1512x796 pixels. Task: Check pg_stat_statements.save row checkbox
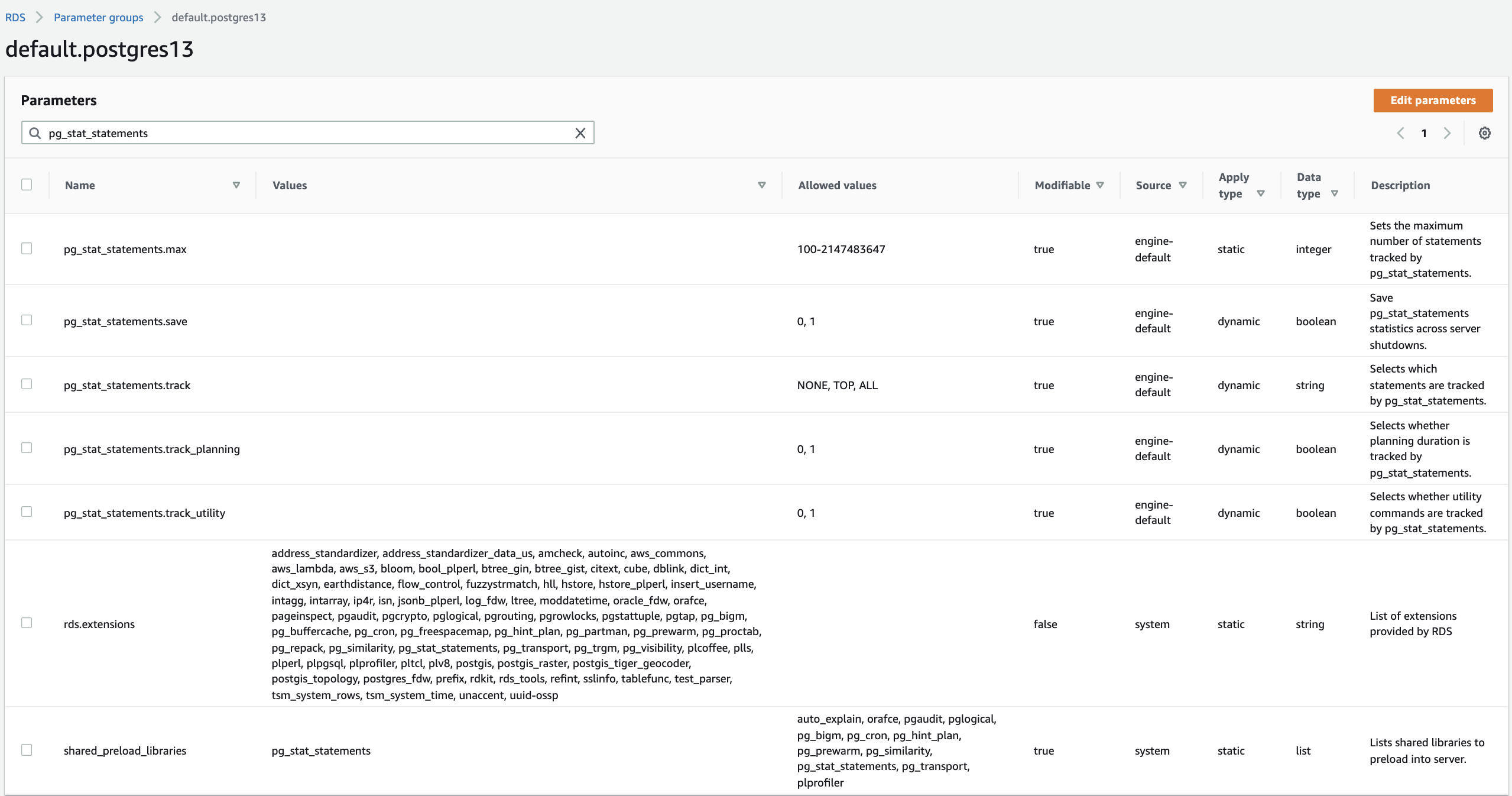[27, 320]
